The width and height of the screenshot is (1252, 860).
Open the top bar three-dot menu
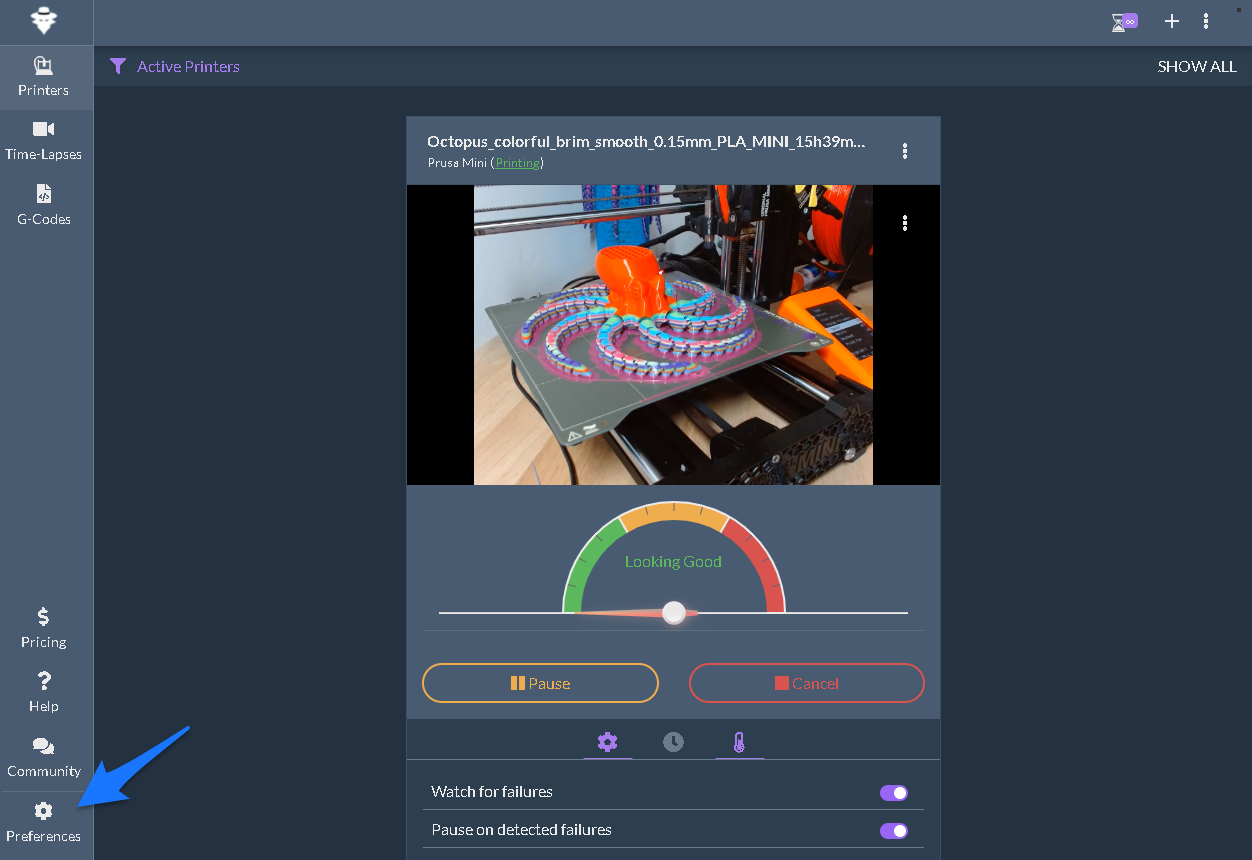1206,21
